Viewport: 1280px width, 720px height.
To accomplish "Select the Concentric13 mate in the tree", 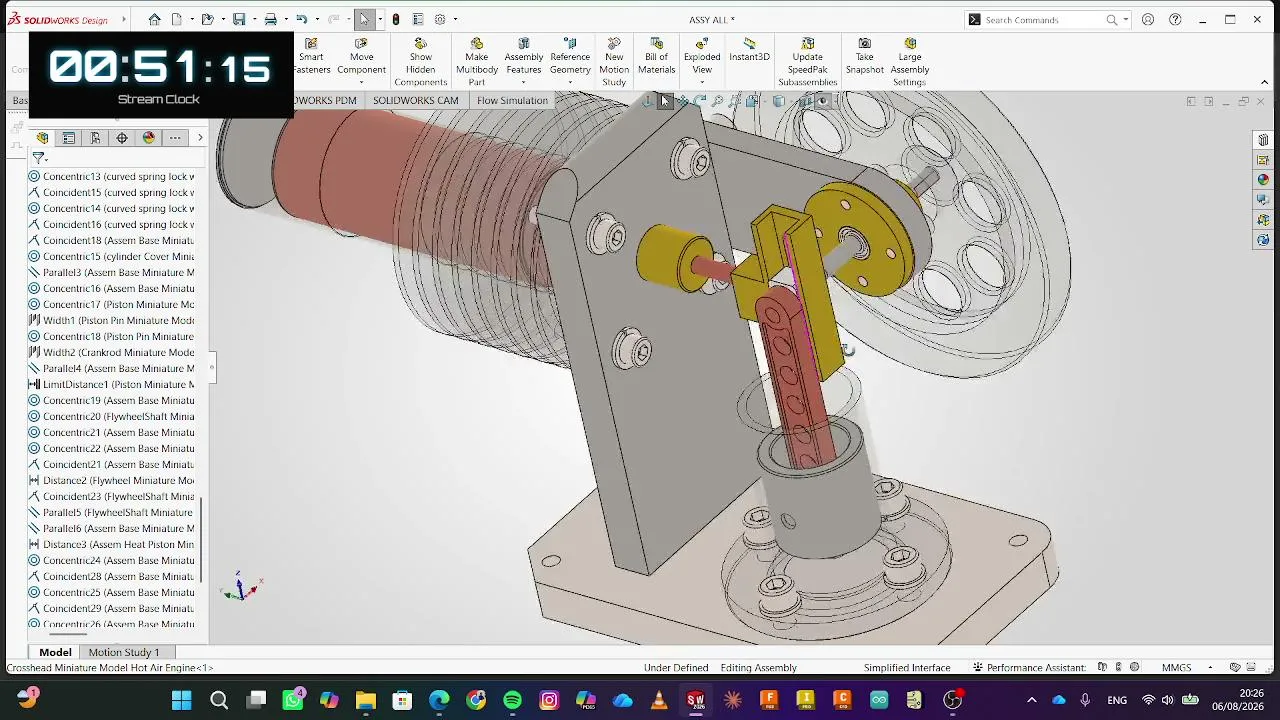I will point(111,176).
